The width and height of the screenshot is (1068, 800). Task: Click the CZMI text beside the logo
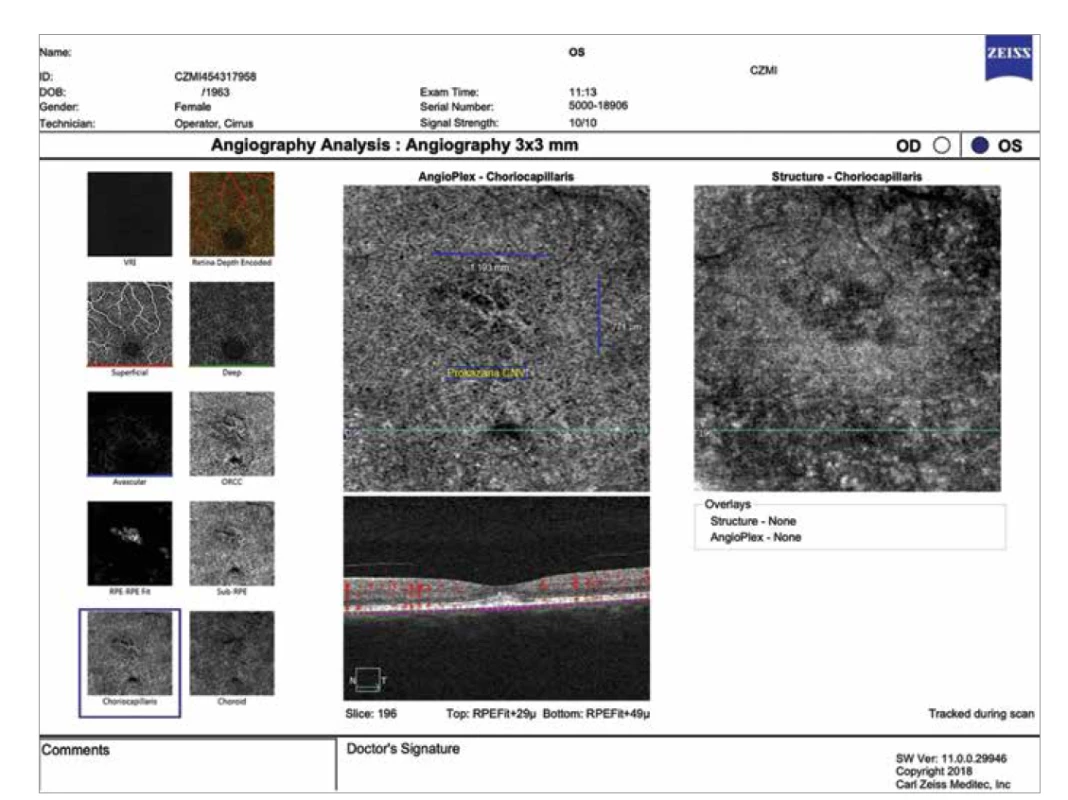[x=763, y=70]
